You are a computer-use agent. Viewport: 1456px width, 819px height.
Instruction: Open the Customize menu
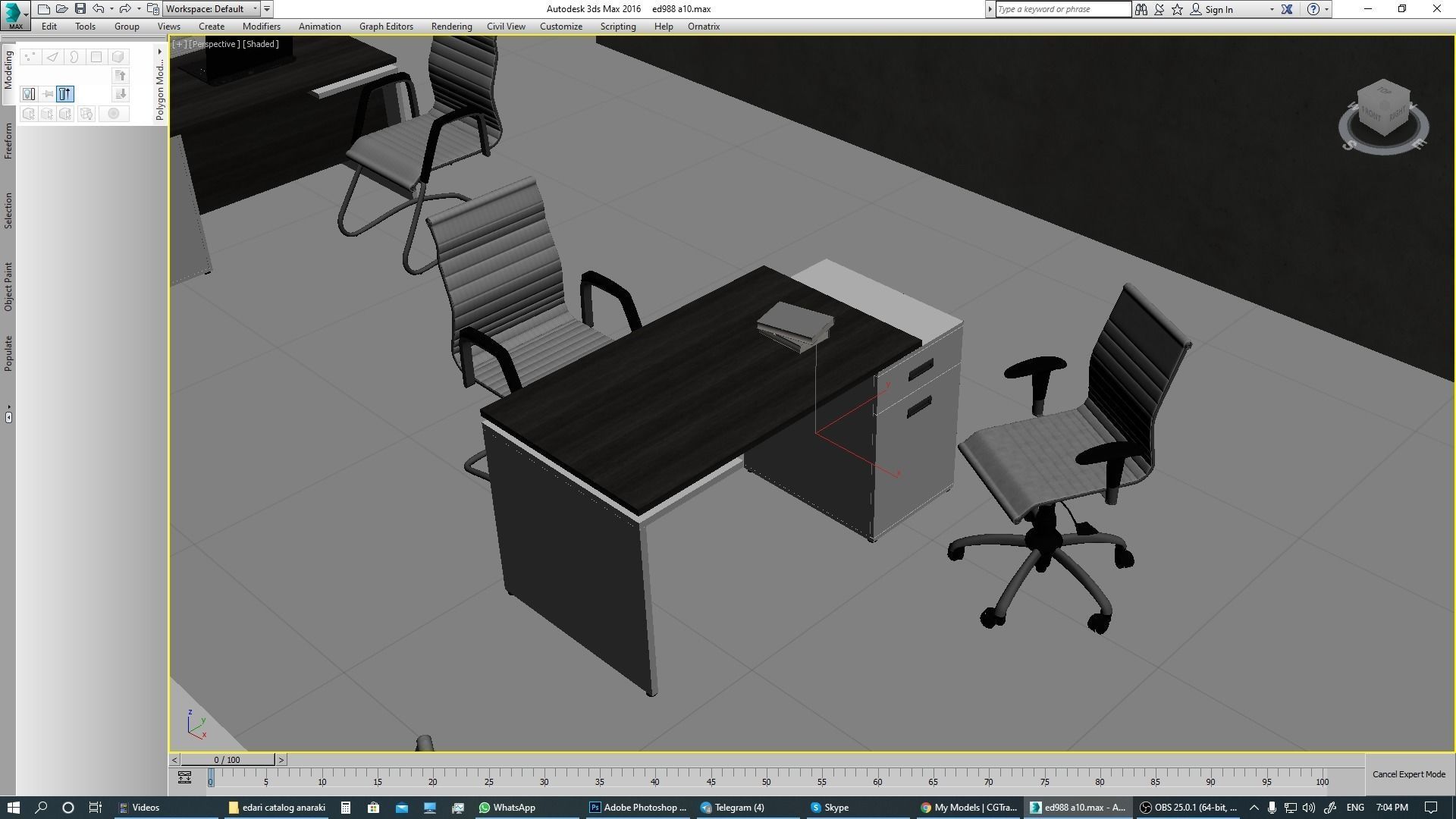click(561, 27)
